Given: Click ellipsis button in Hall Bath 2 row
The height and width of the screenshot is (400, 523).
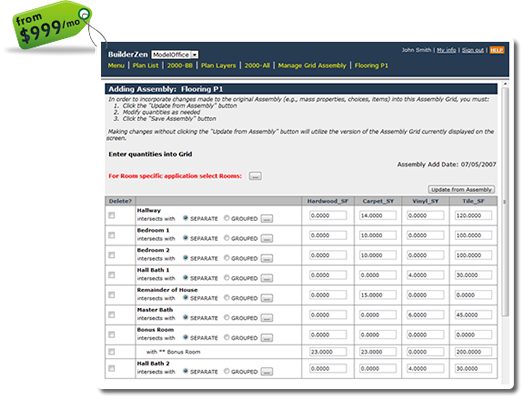Looking at the screenshot, I should point(267,372).
